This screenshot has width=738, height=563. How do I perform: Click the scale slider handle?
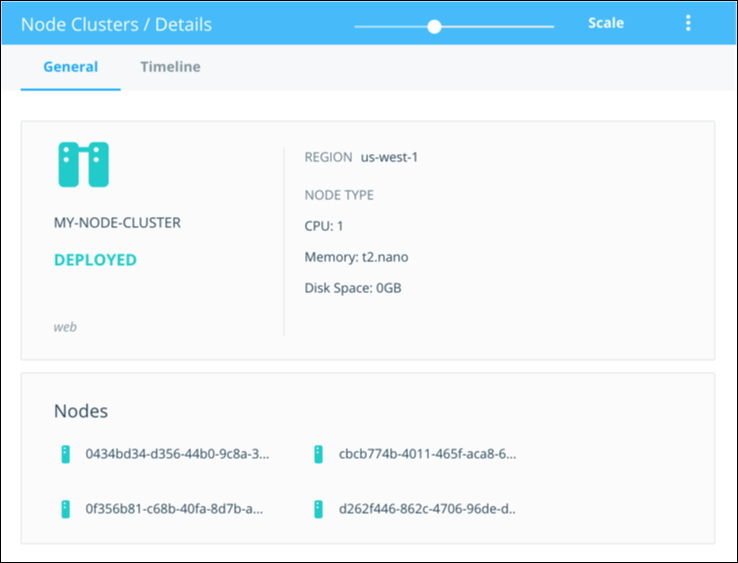pyautogui.click(x=434, y=26)
